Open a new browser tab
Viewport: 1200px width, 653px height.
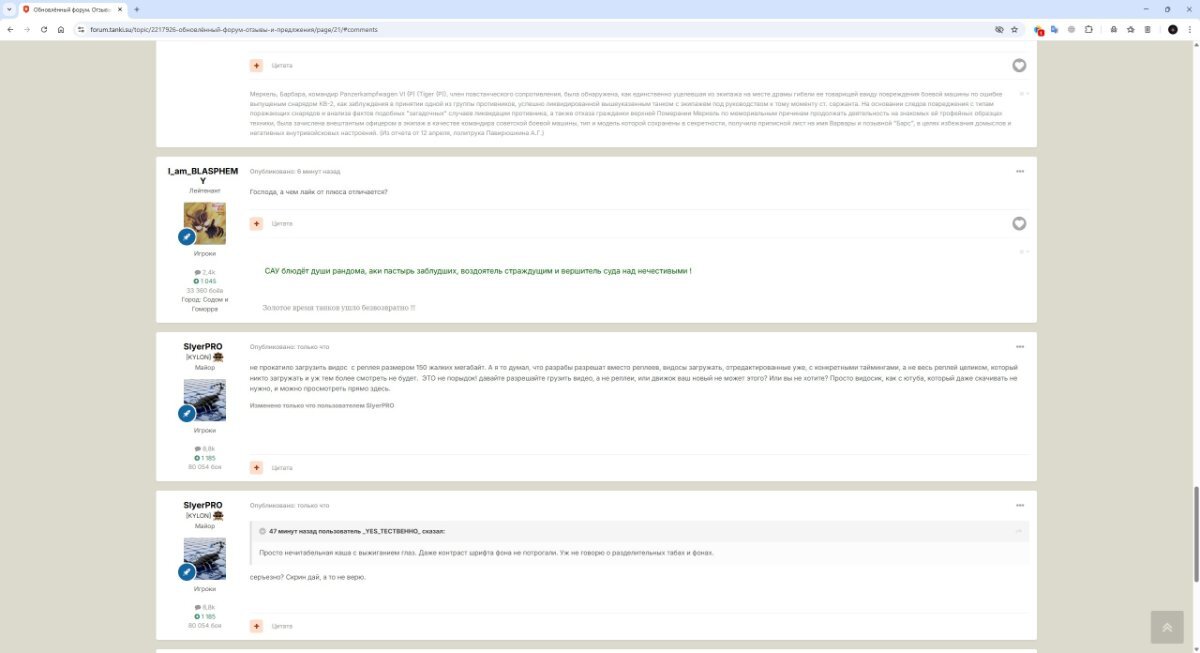point(136,9)
